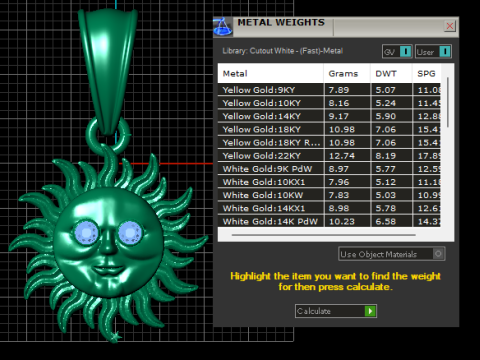Click the 12.74 grams value
The image size is (480, 360).
click(x=342, y=156)
